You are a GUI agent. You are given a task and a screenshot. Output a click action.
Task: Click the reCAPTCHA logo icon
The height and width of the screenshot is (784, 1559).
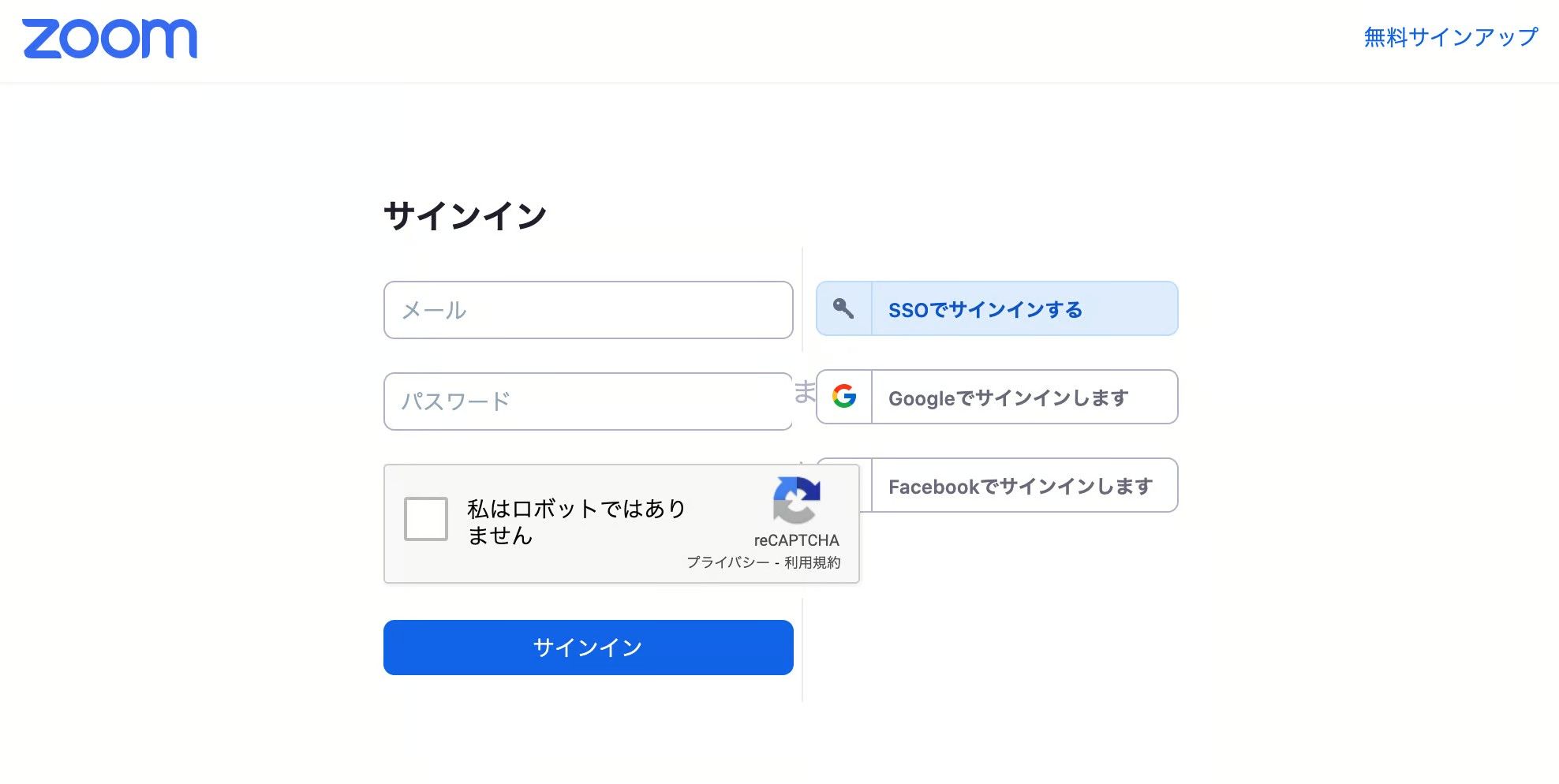tap(796, 500)
